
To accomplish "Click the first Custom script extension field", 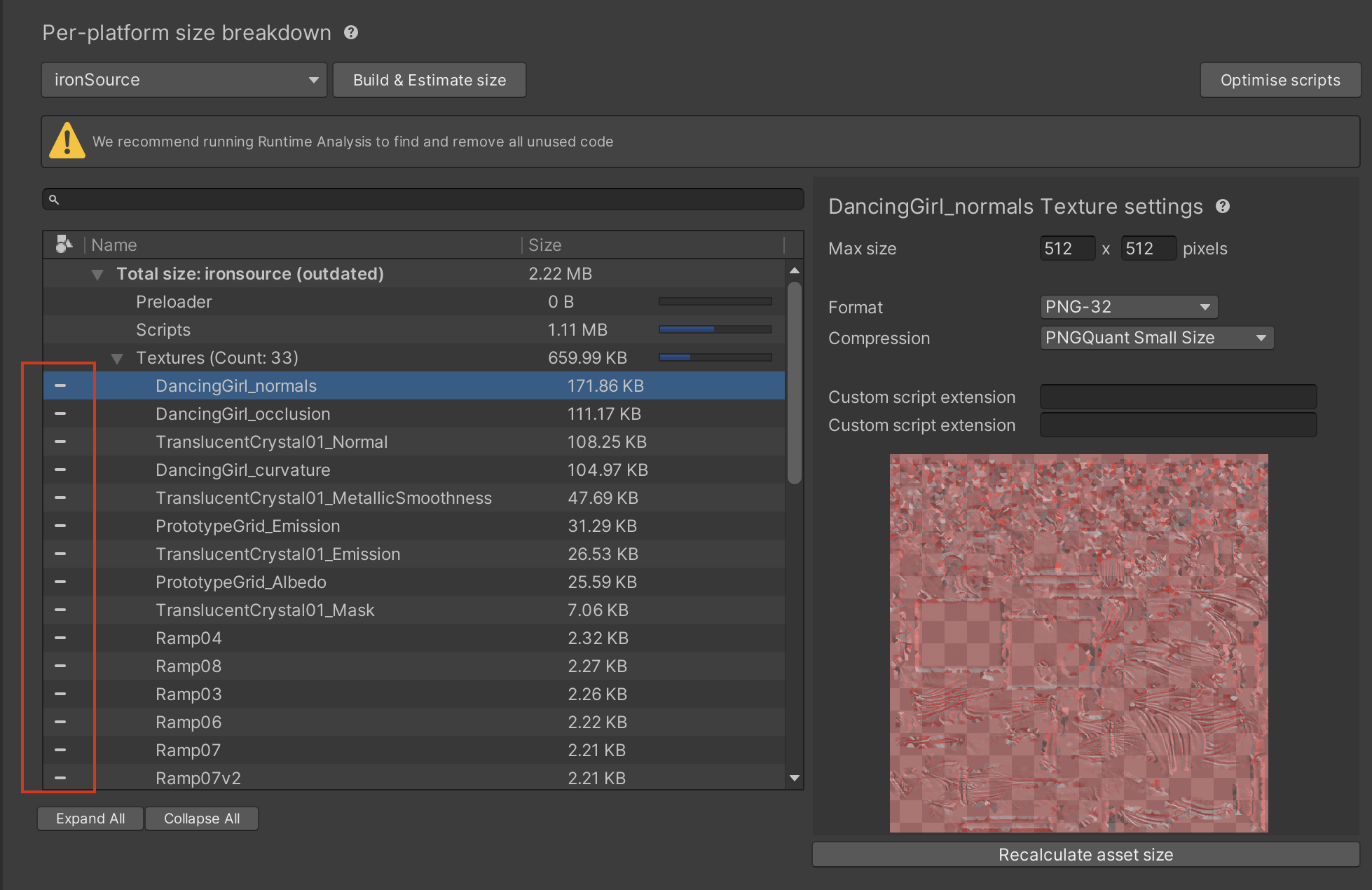I will coord(1178,397).
